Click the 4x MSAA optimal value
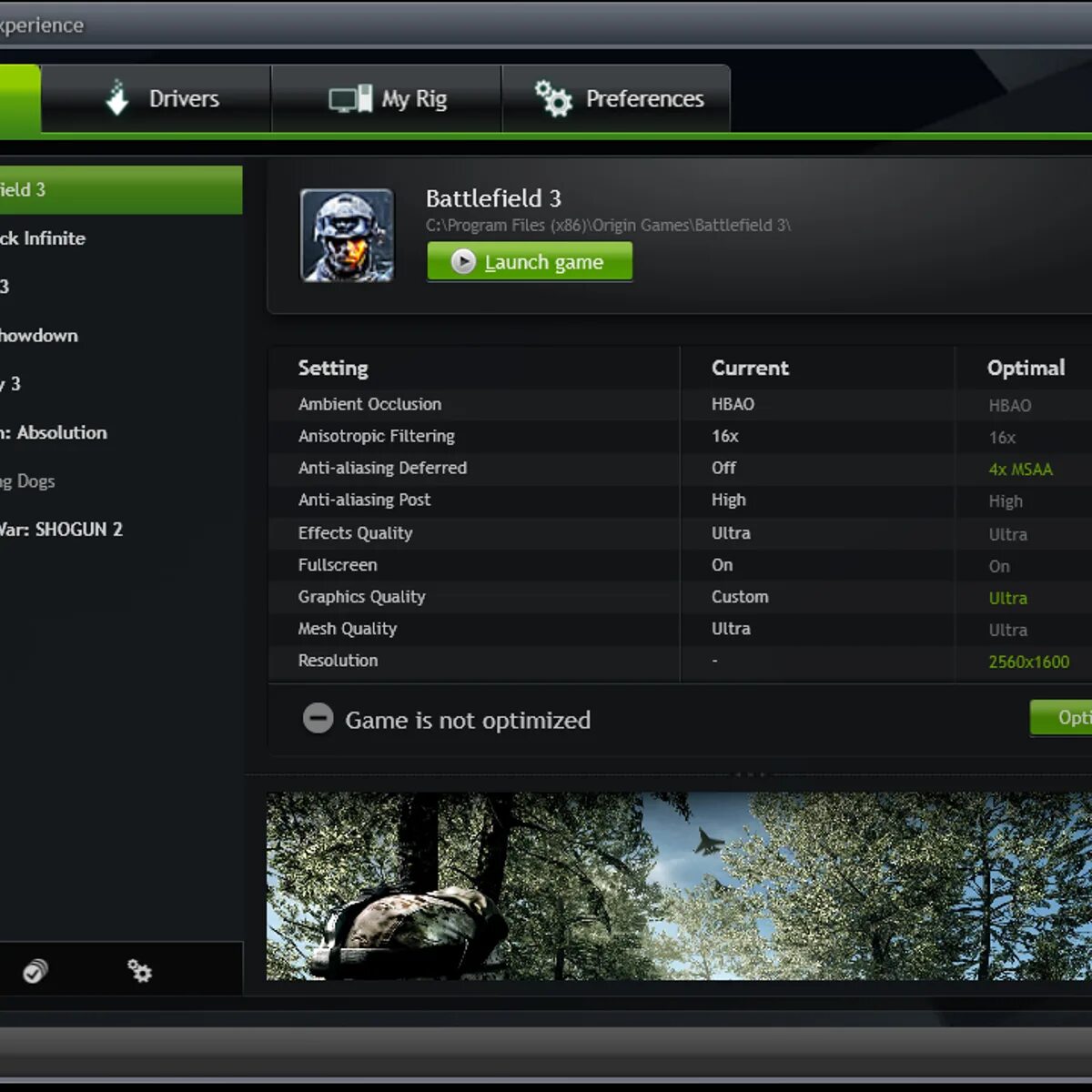 tap(1020, 470)
